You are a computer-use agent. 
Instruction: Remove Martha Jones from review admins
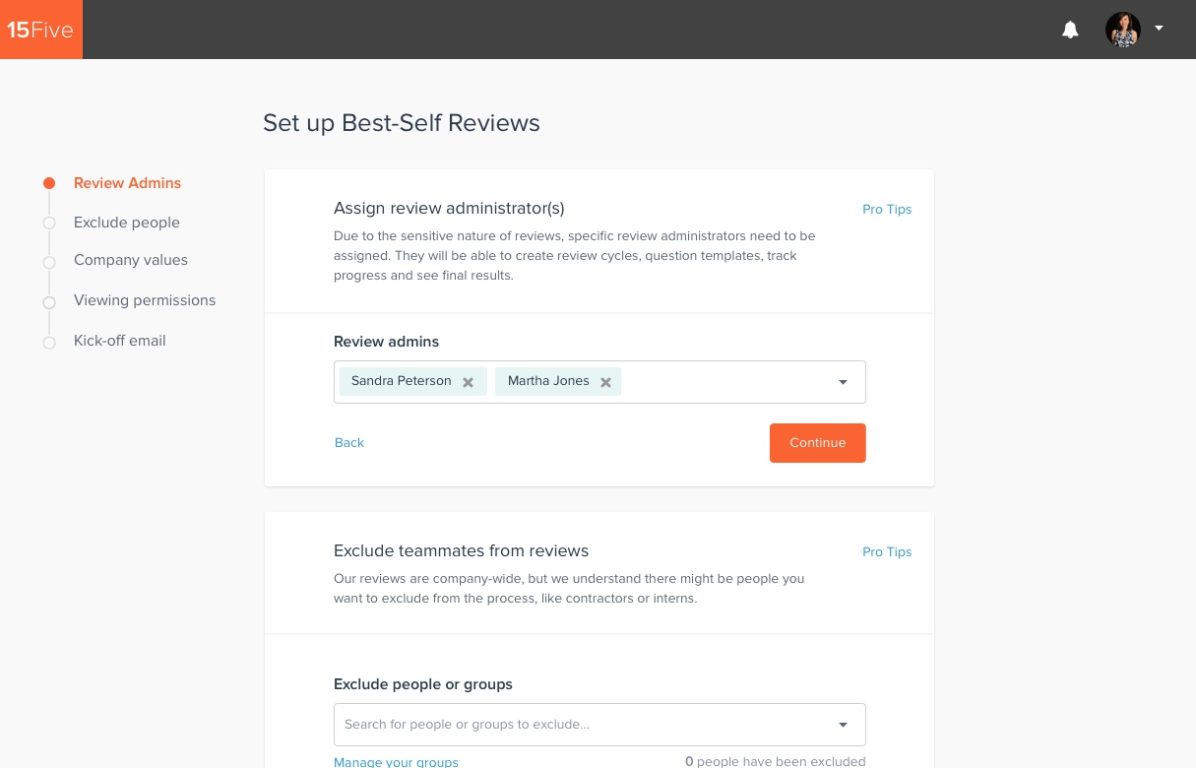tap(606, 382)
